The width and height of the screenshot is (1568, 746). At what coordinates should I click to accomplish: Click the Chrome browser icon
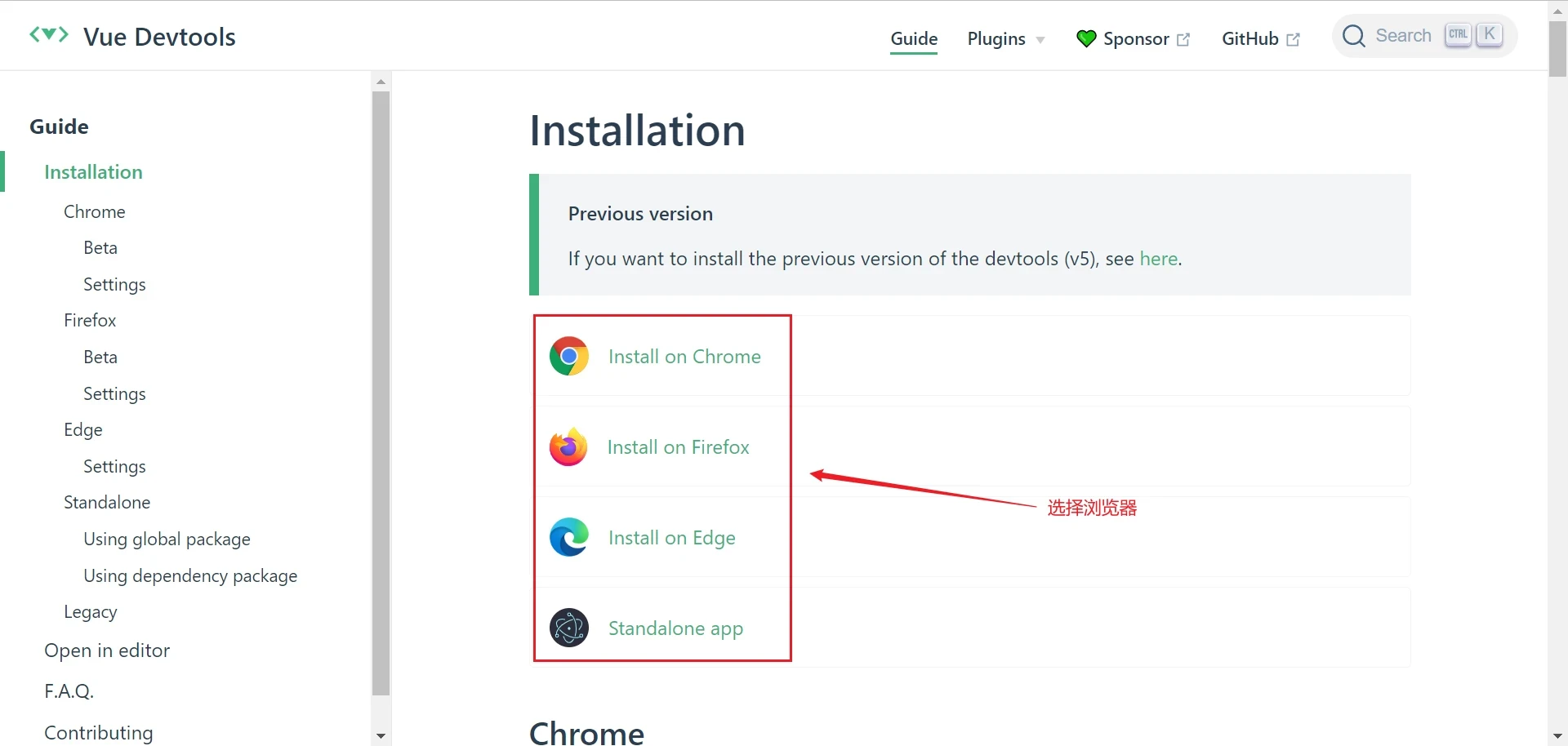tap(569, 357)
